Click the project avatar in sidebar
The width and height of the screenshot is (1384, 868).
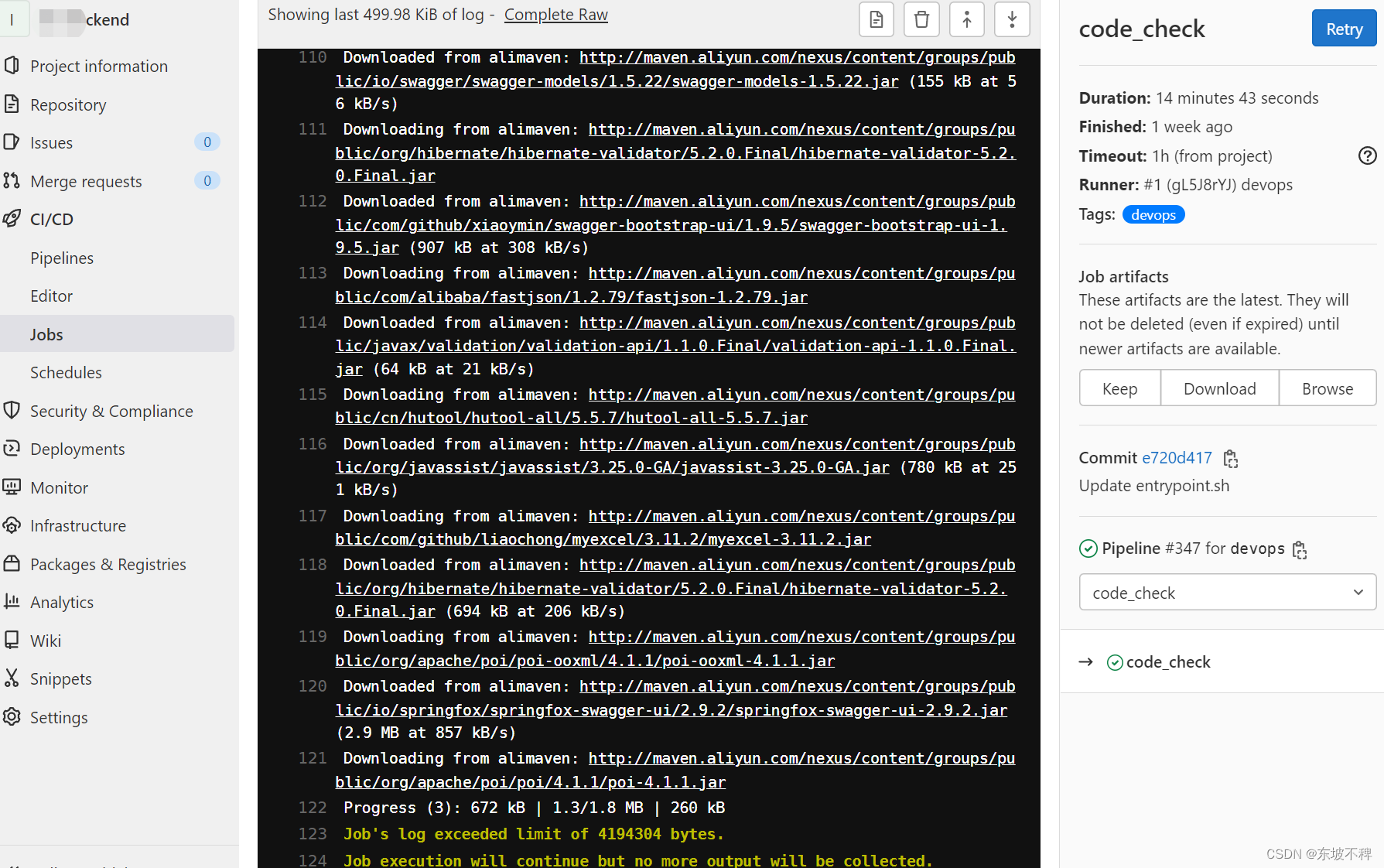coord(12,19)
